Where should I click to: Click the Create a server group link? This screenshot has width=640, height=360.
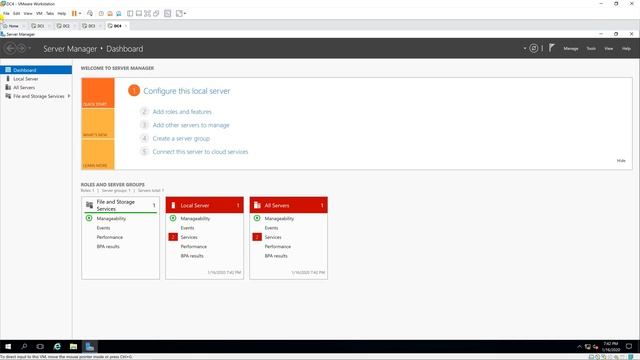pyautogui.click(x=181, y=138)
